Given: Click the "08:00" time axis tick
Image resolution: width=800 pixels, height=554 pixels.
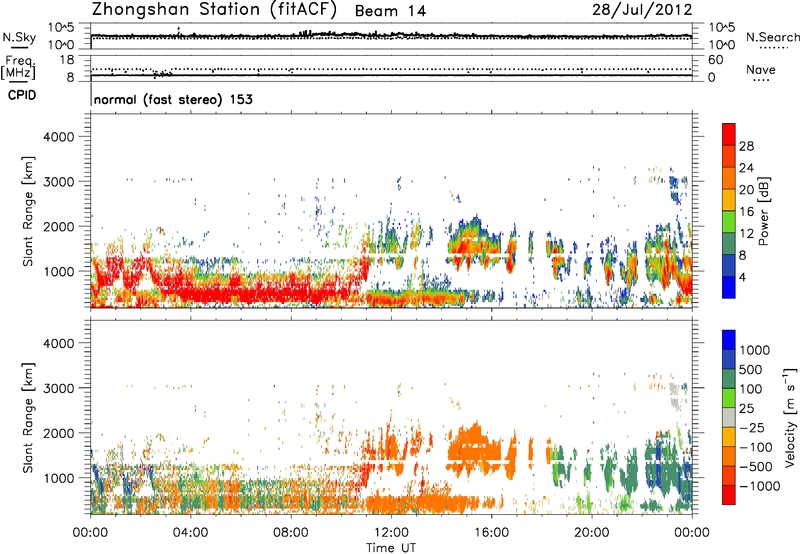Looking at the screenshot, I should click(291, 533).
